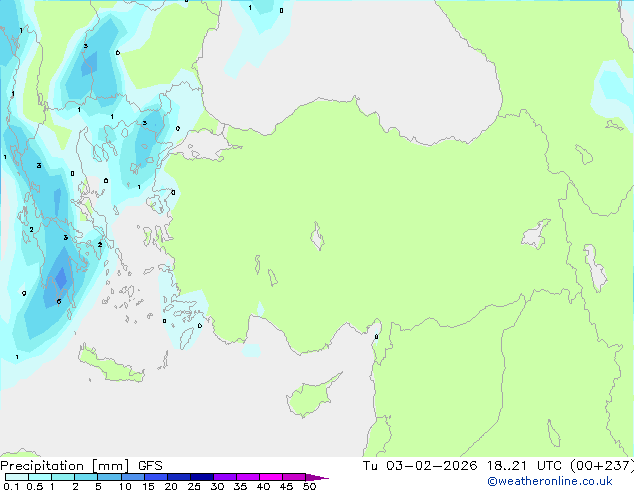The width and height of the screenshot is (634, 490).
Task: Click the '18..21 UTC' time label
Action: (x=525, y=466)
